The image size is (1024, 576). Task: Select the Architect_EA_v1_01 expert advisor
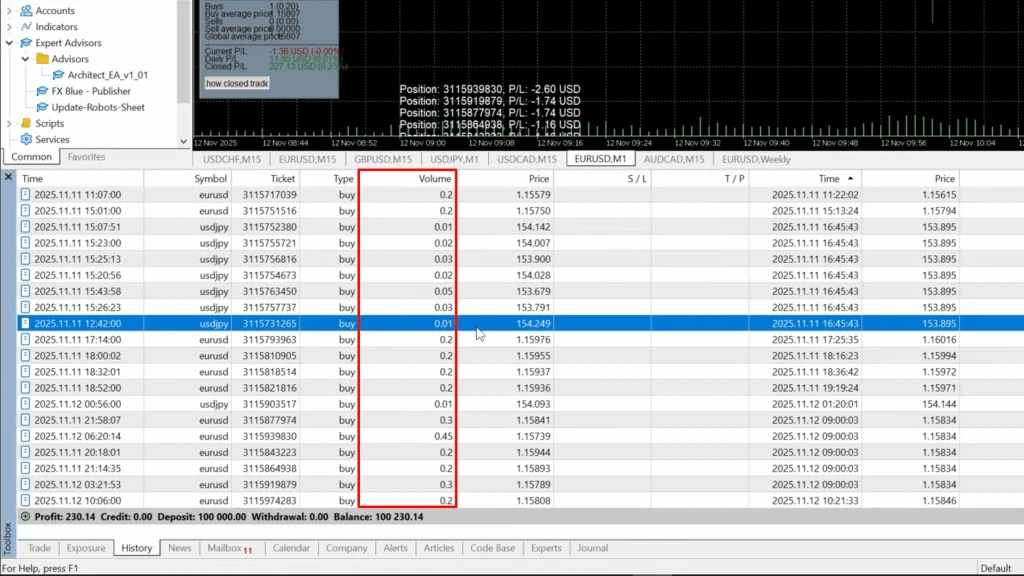click(108, 75)
